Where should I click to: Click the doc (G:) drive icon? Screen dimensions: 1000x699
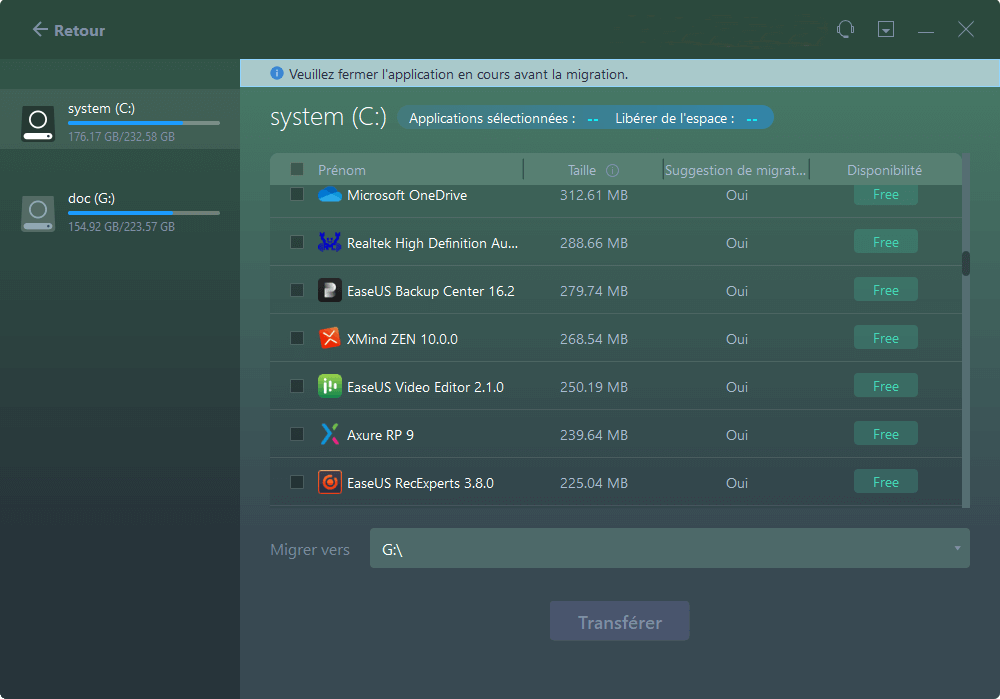(38, 213)
